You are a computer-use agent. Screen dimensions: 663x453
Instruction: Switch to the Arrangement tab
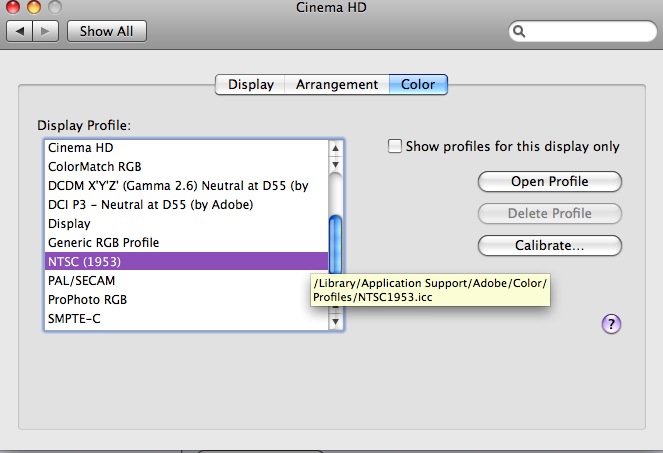(337, 85)
